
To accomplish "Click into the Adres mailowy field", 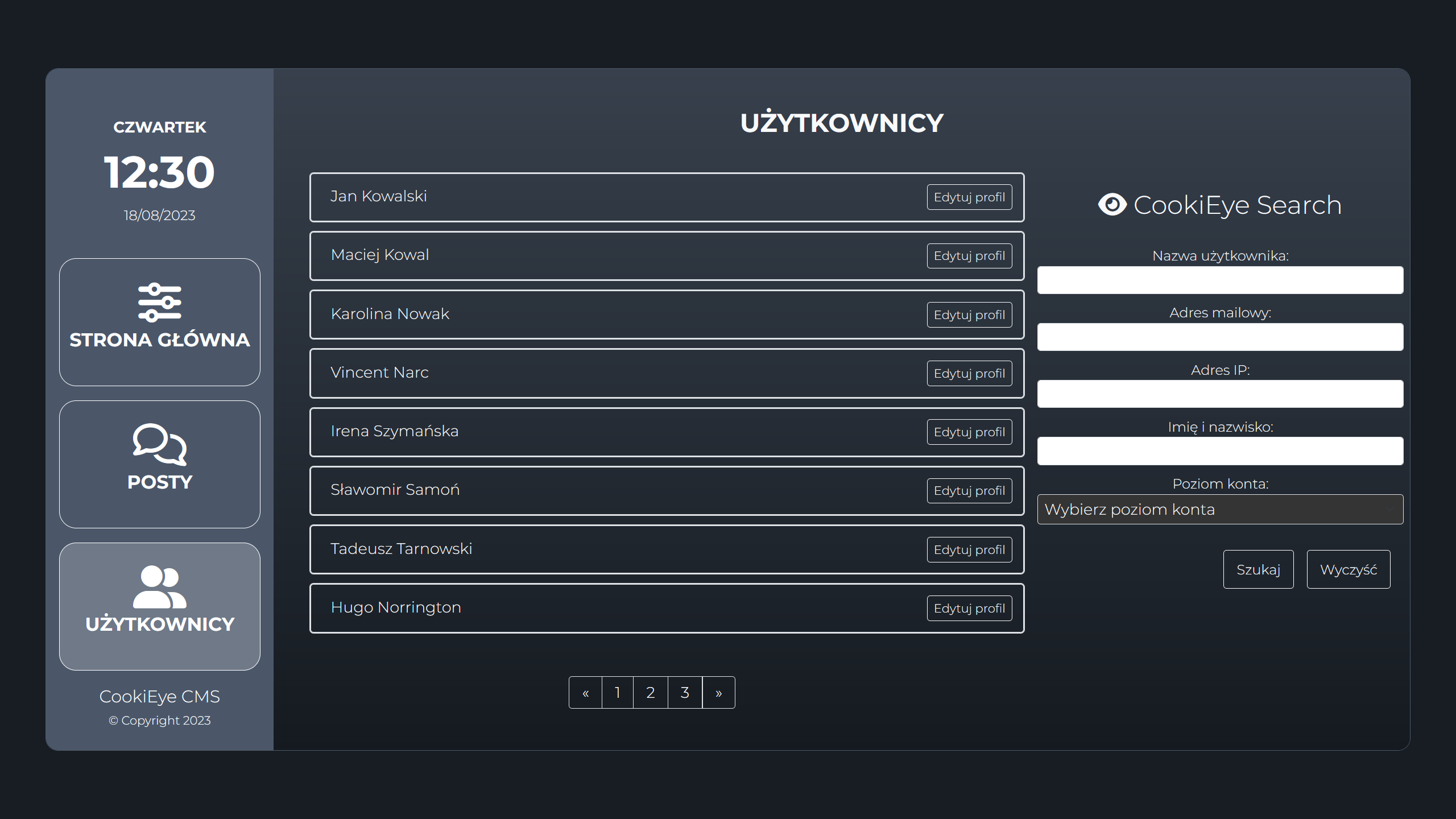I will (x=1220, y=337).
